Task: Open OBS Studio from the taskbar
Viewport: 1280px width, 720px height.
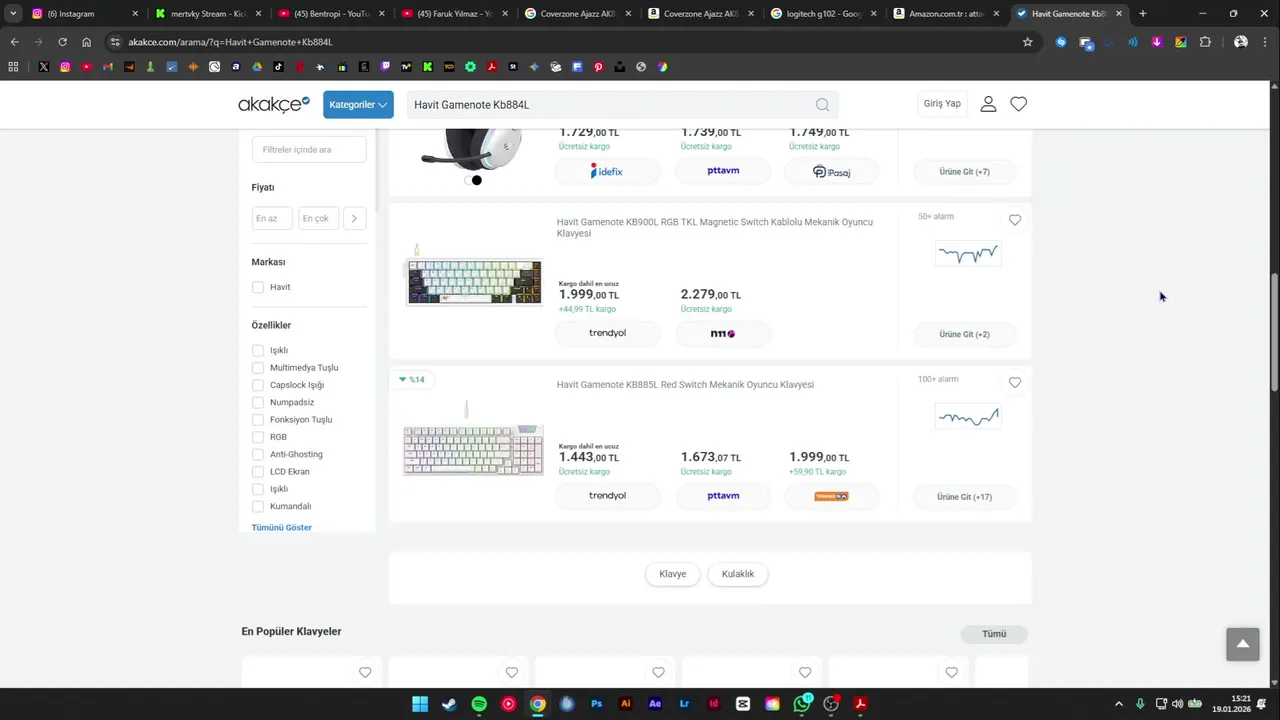Action: [831, 704]
